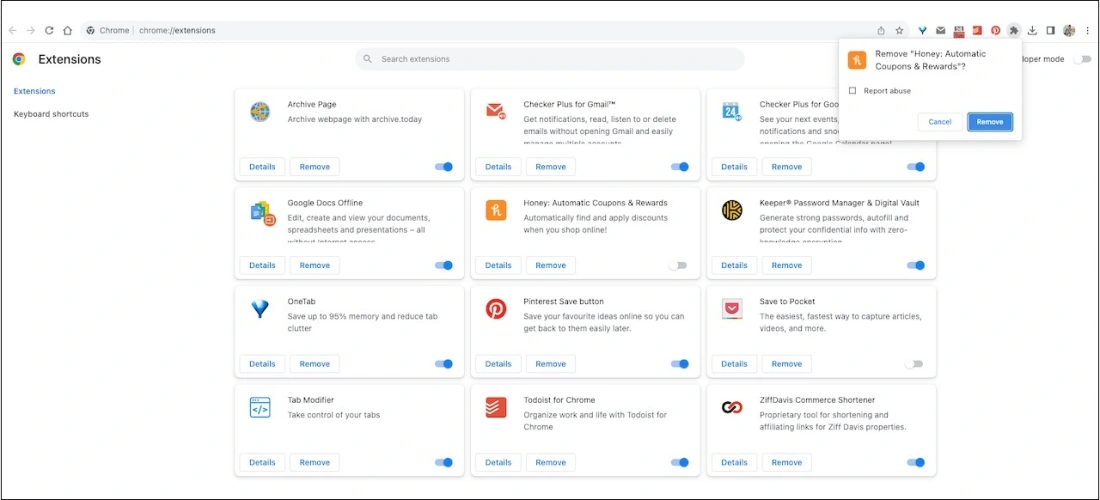1100x500 pixels.
Task: Open Keyboard shortcuts in the sidebar
Action: tap(51, 114)
